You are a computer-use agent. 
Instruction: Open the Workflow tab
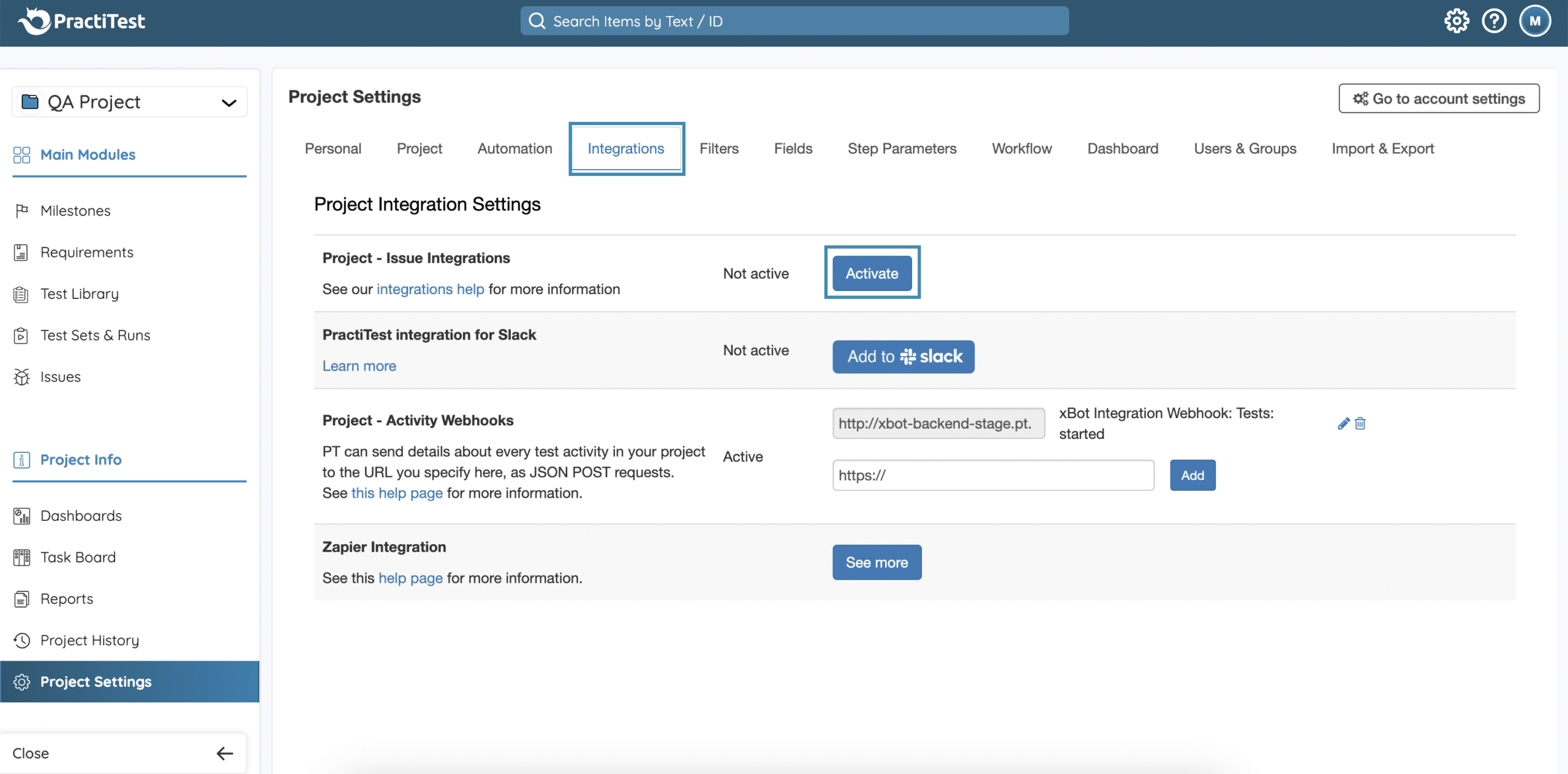[x=1022, y=148]
